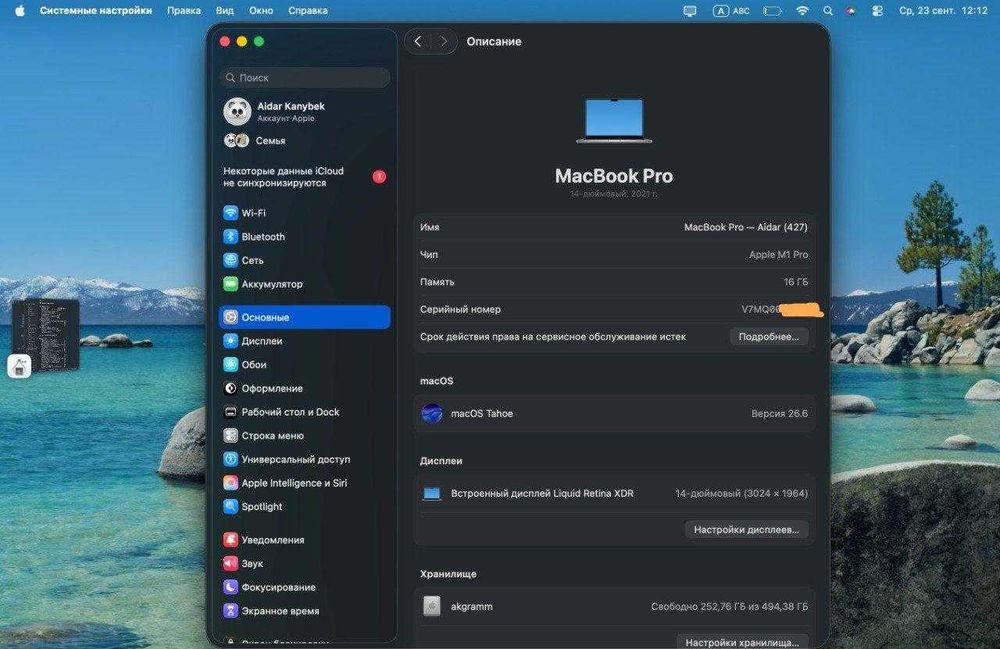Open Рабочий стол и Dock settings

pos(281,412)
